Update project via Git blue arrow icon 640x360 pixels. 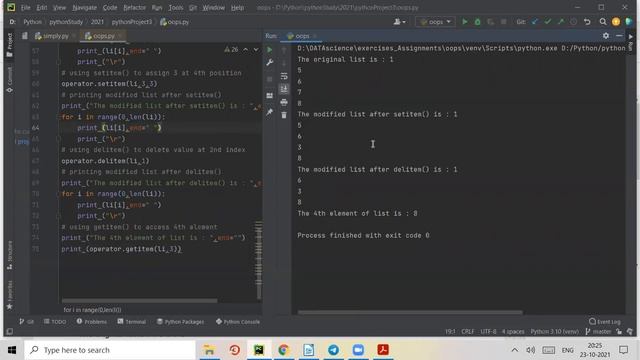(x=535, y=22)
